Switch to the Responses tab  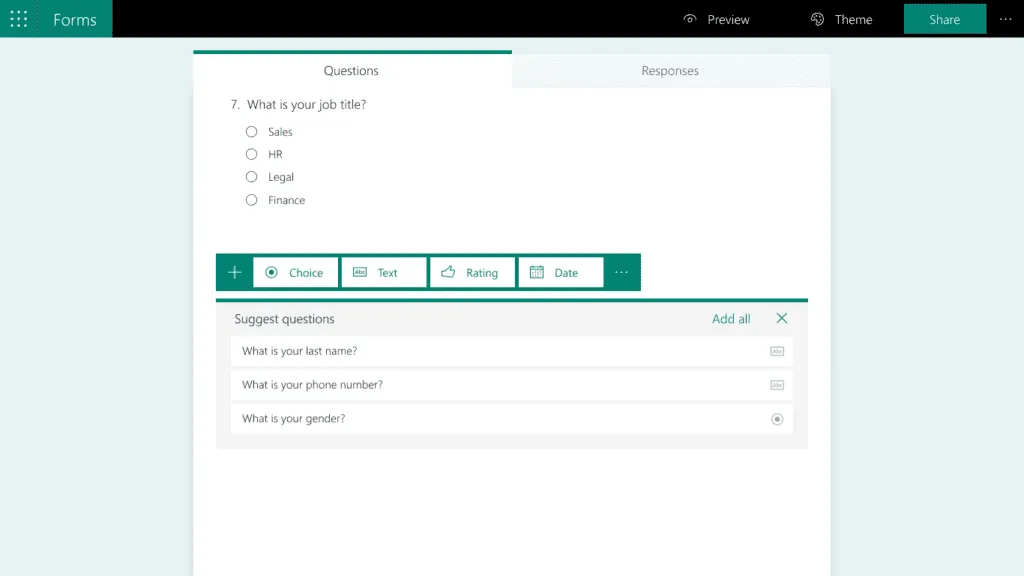coord(670,70)
